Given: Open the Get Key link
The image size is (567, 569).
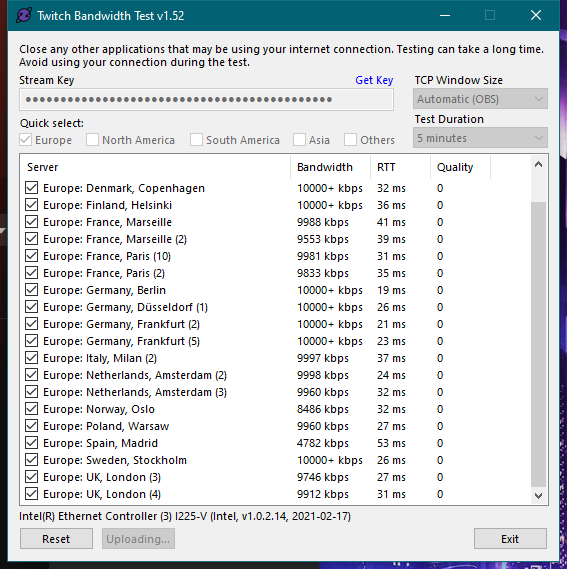Looking at the screenshot, I should click(x=374, y=80).
